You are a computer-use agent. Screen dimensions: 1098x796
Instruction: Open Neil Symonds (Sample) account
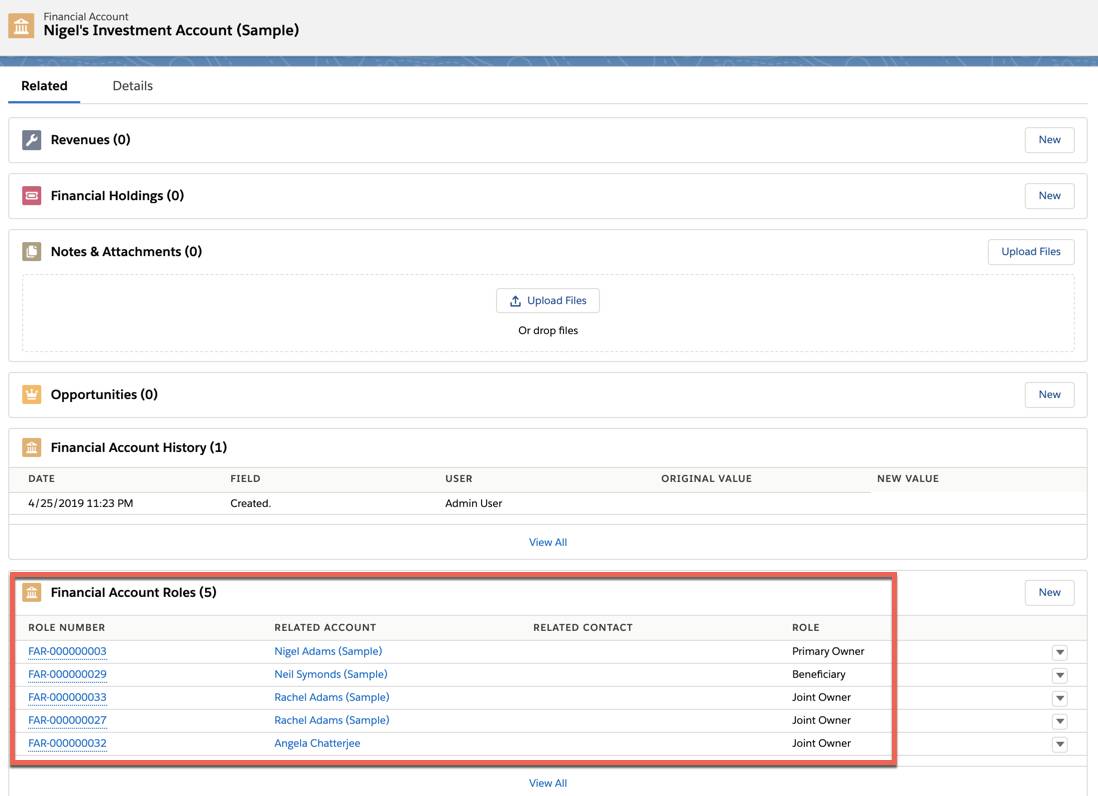(331, 674)
